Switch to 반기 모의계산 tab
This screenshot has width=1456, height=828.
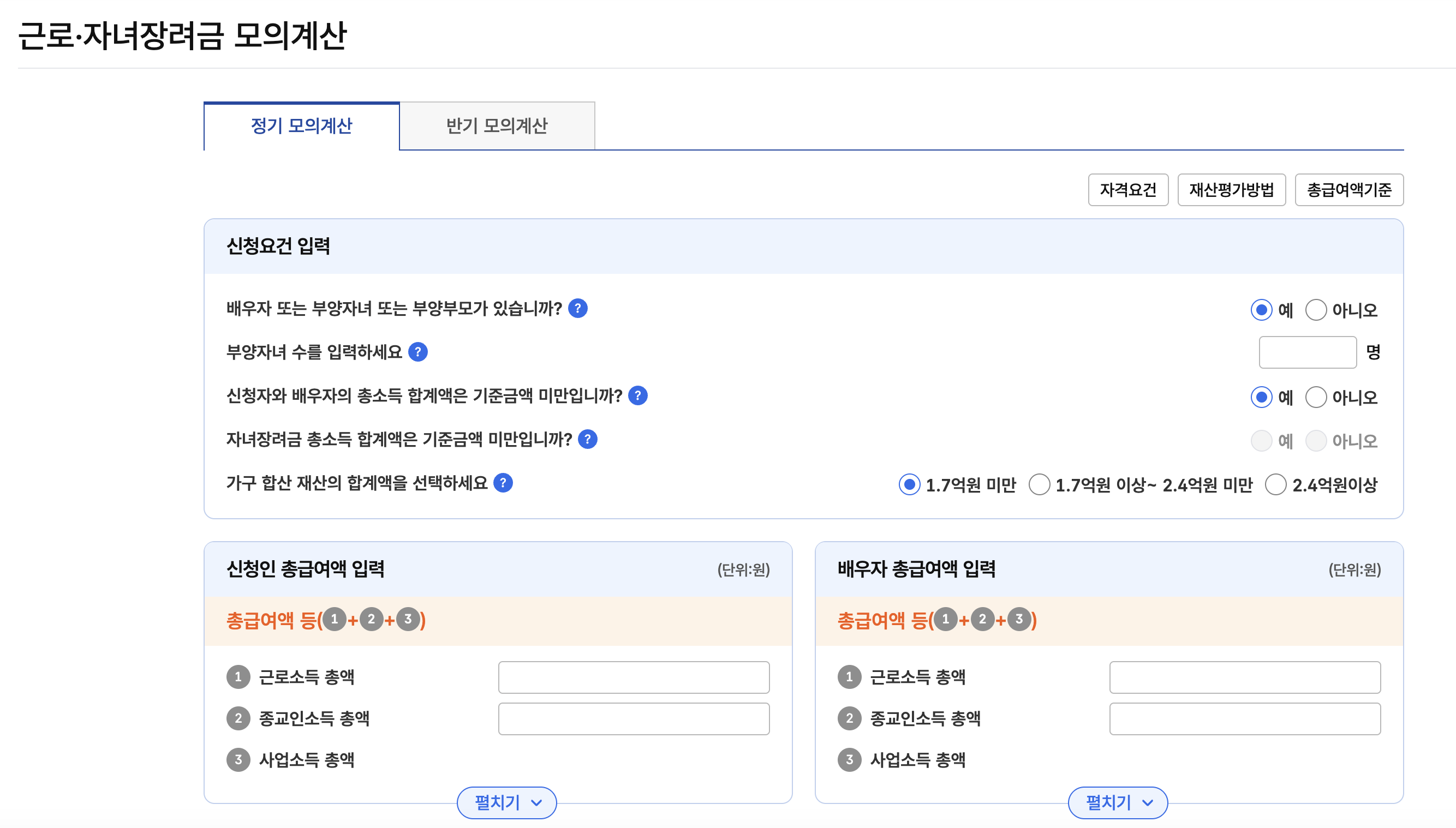(x=497, y=126)
